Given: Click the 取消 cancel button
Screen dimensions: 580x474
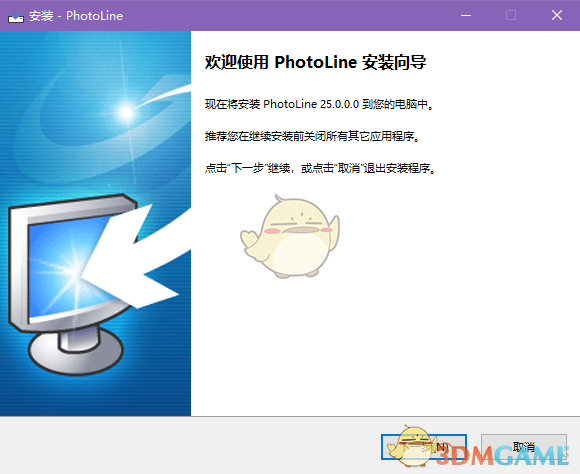Looking at the screenshot, I should click(524, 447).
